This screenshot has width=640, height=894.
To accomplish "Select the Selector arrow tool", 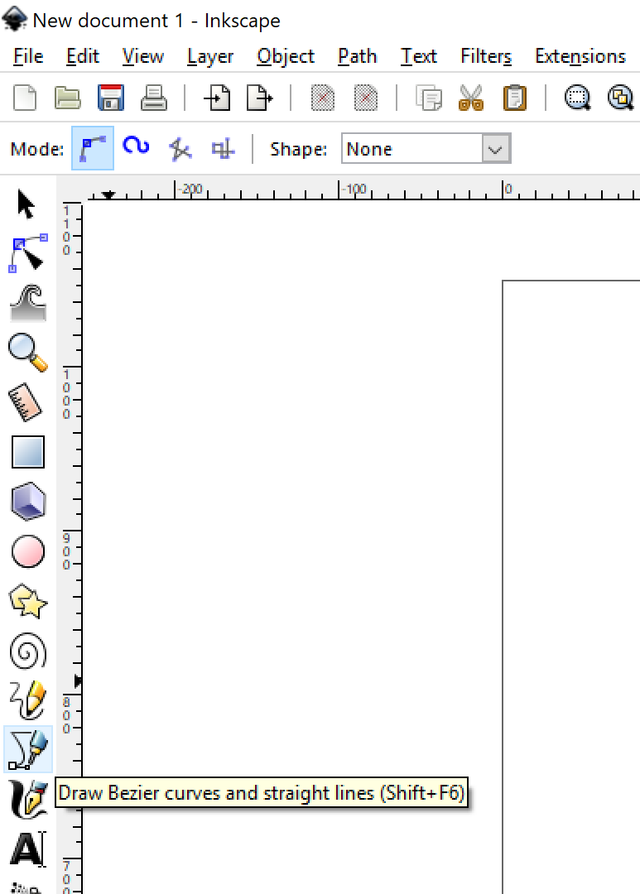I will pyautogui.click(x=26, y=204).
